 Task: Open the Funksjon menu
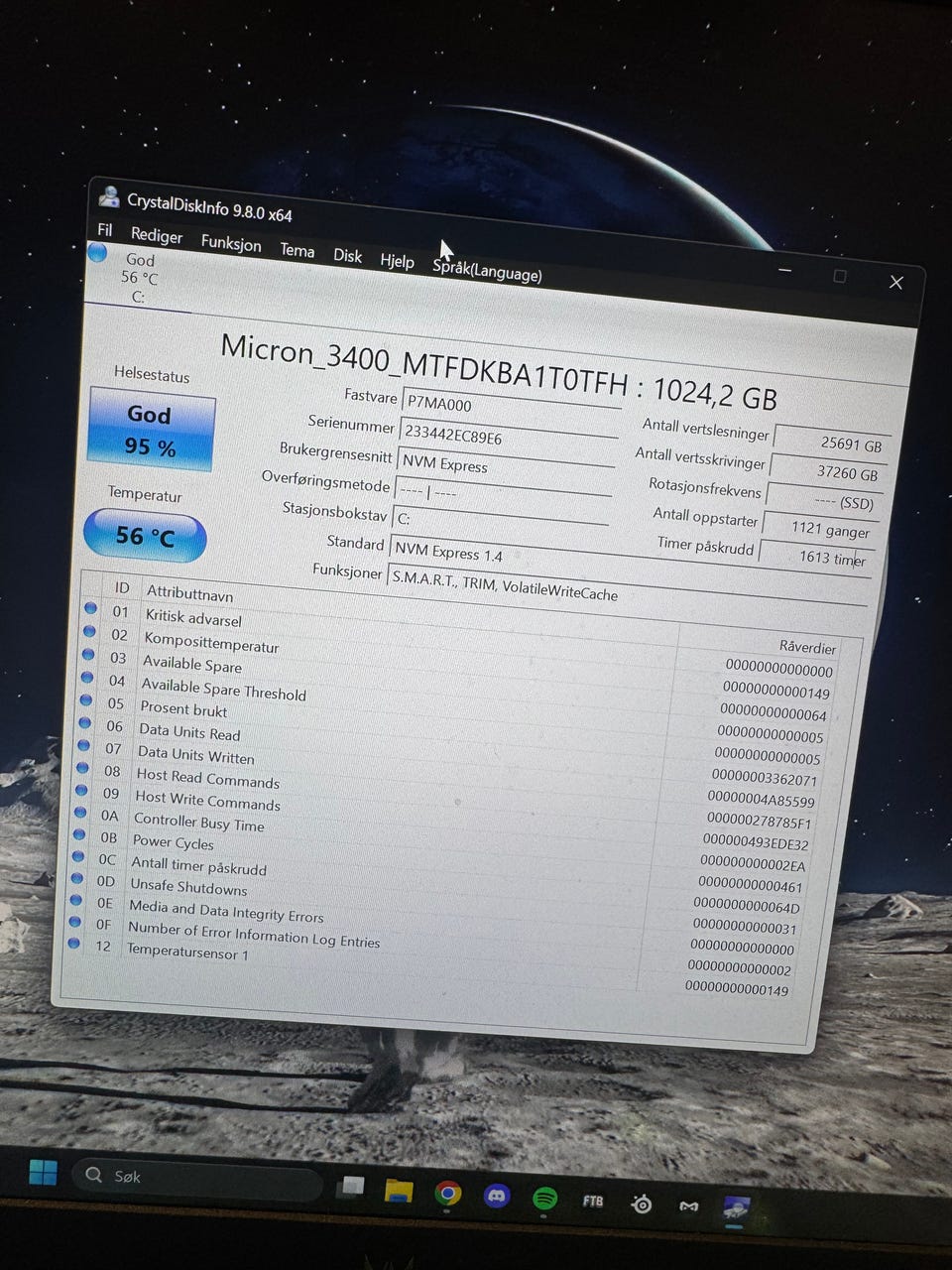click(x=231, y=242)
